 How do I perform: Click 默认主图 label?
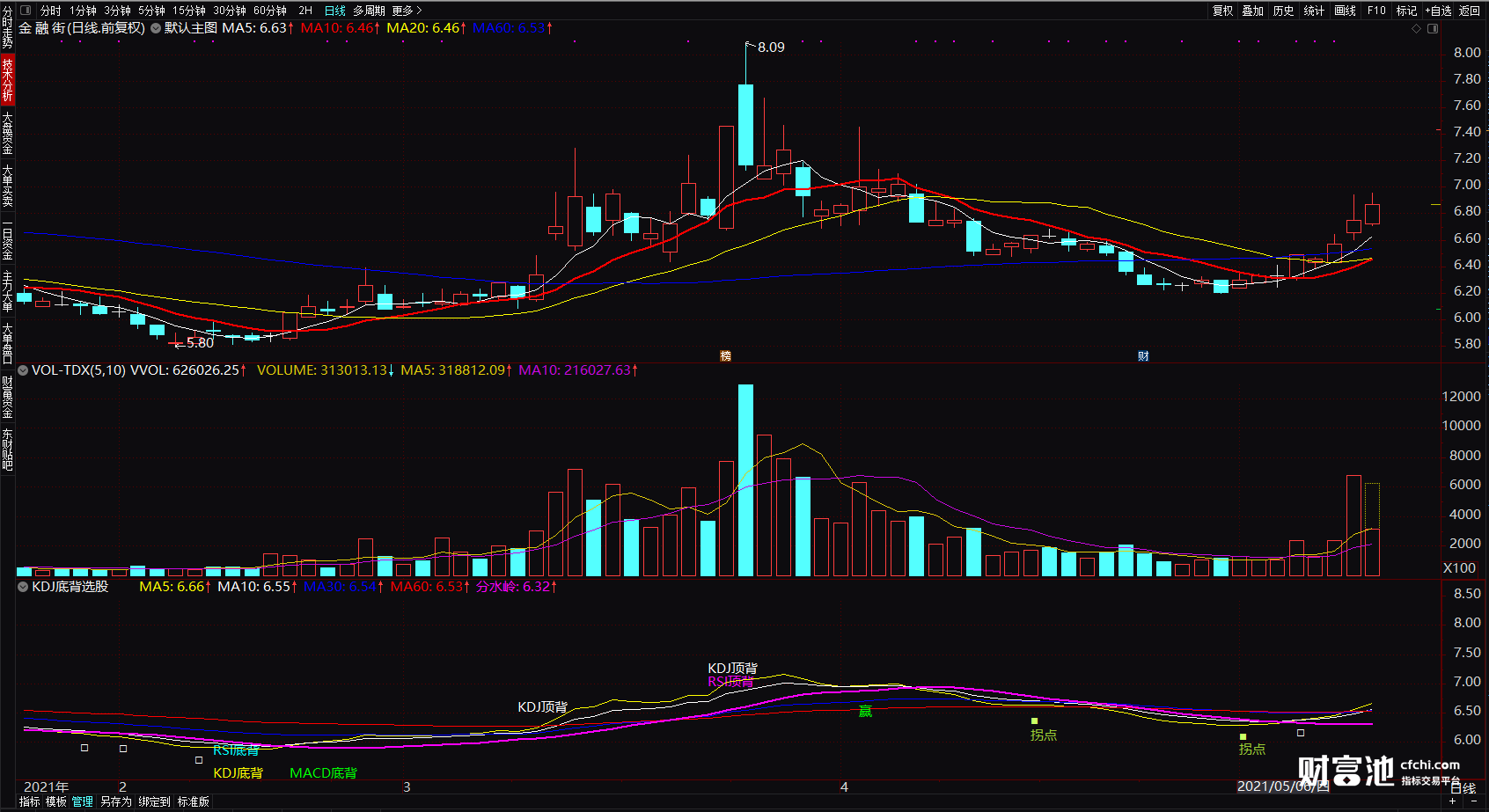pyautogui.click(x=191, y=28)
